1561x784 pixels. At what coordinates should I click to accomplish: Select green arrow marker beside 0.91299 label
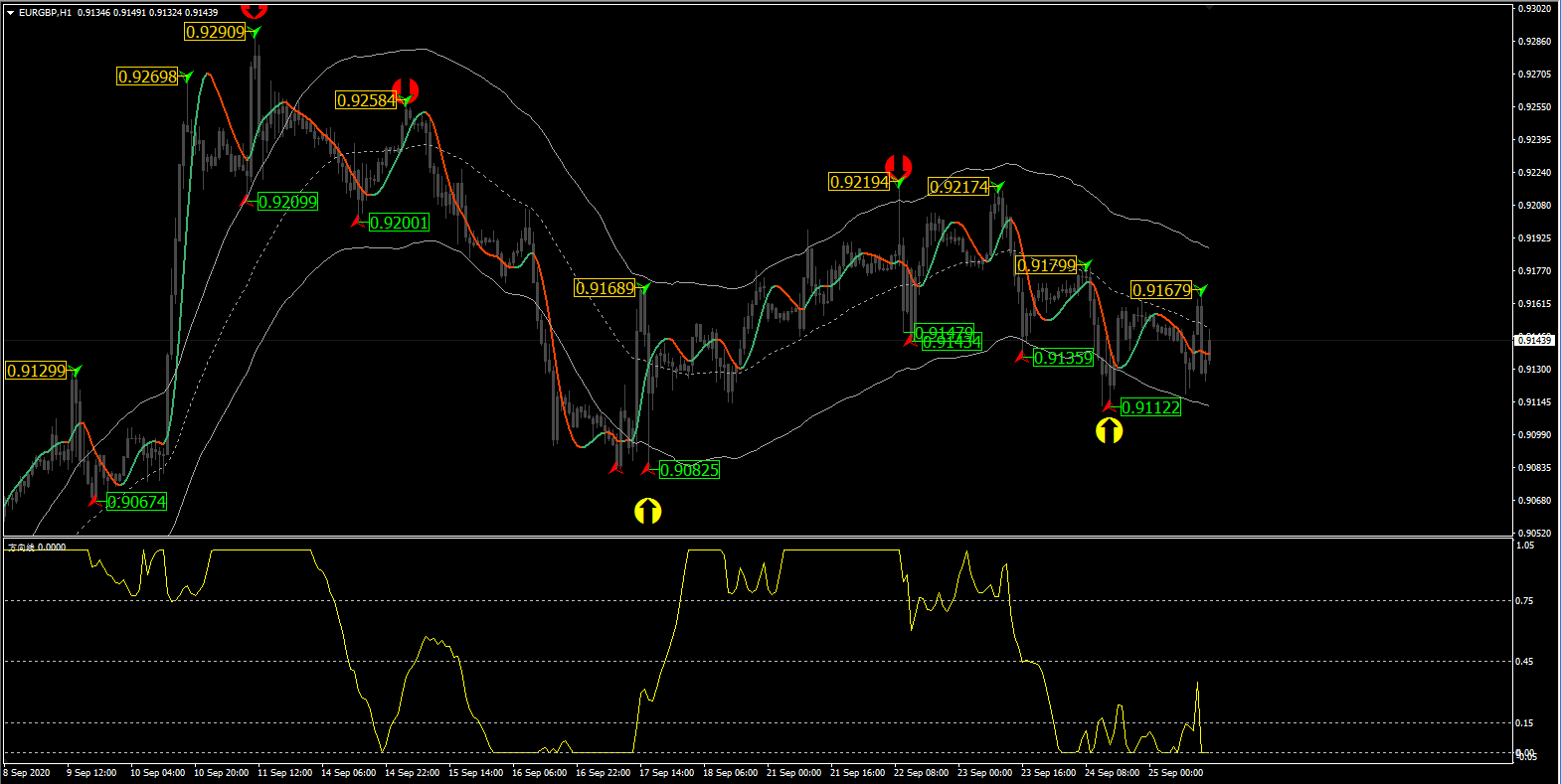76,371
